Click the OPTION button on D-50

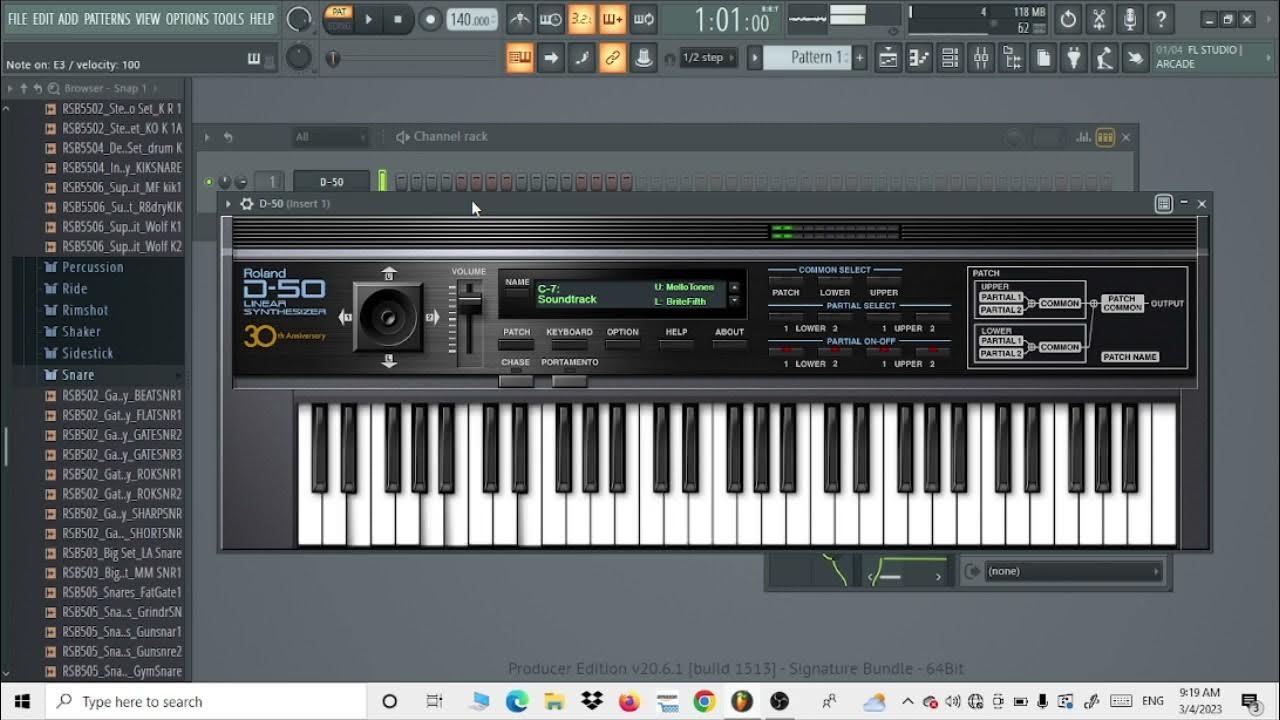(622, 346)
